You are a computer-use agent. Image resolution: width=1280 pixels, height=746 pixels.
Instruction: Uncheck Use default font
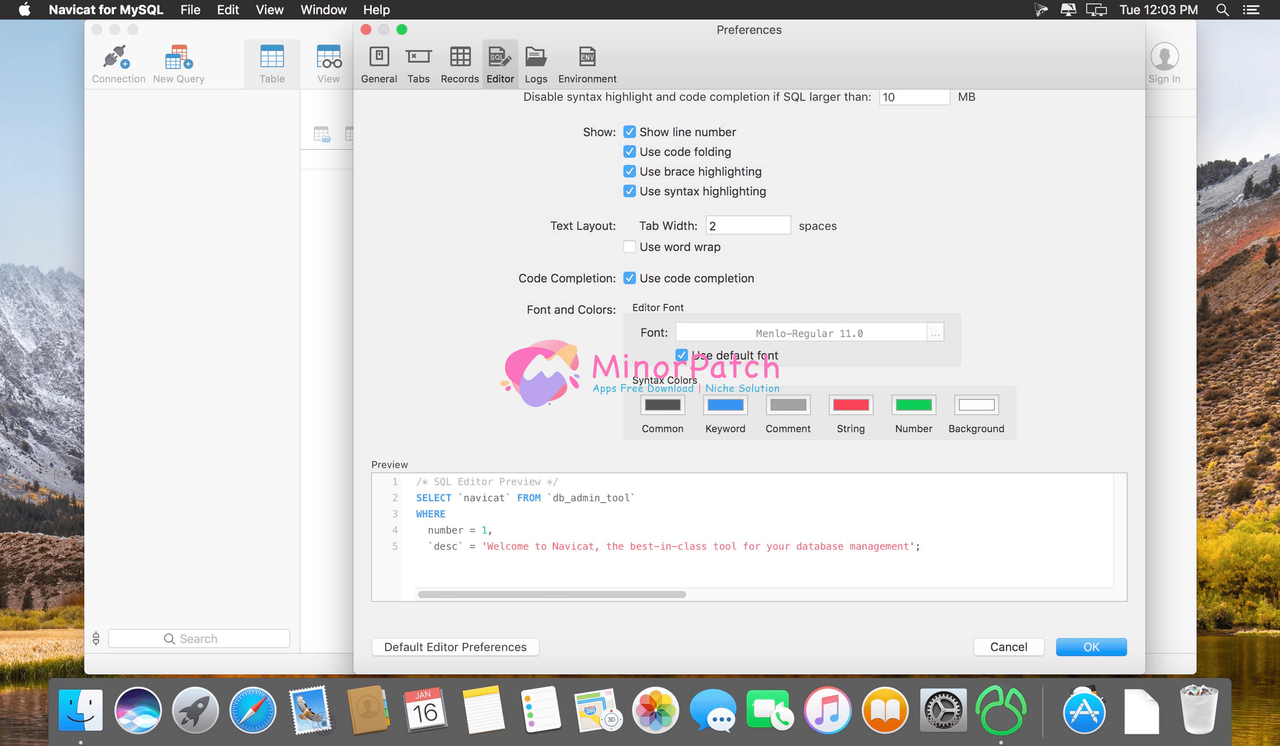[x=682, y=355]
